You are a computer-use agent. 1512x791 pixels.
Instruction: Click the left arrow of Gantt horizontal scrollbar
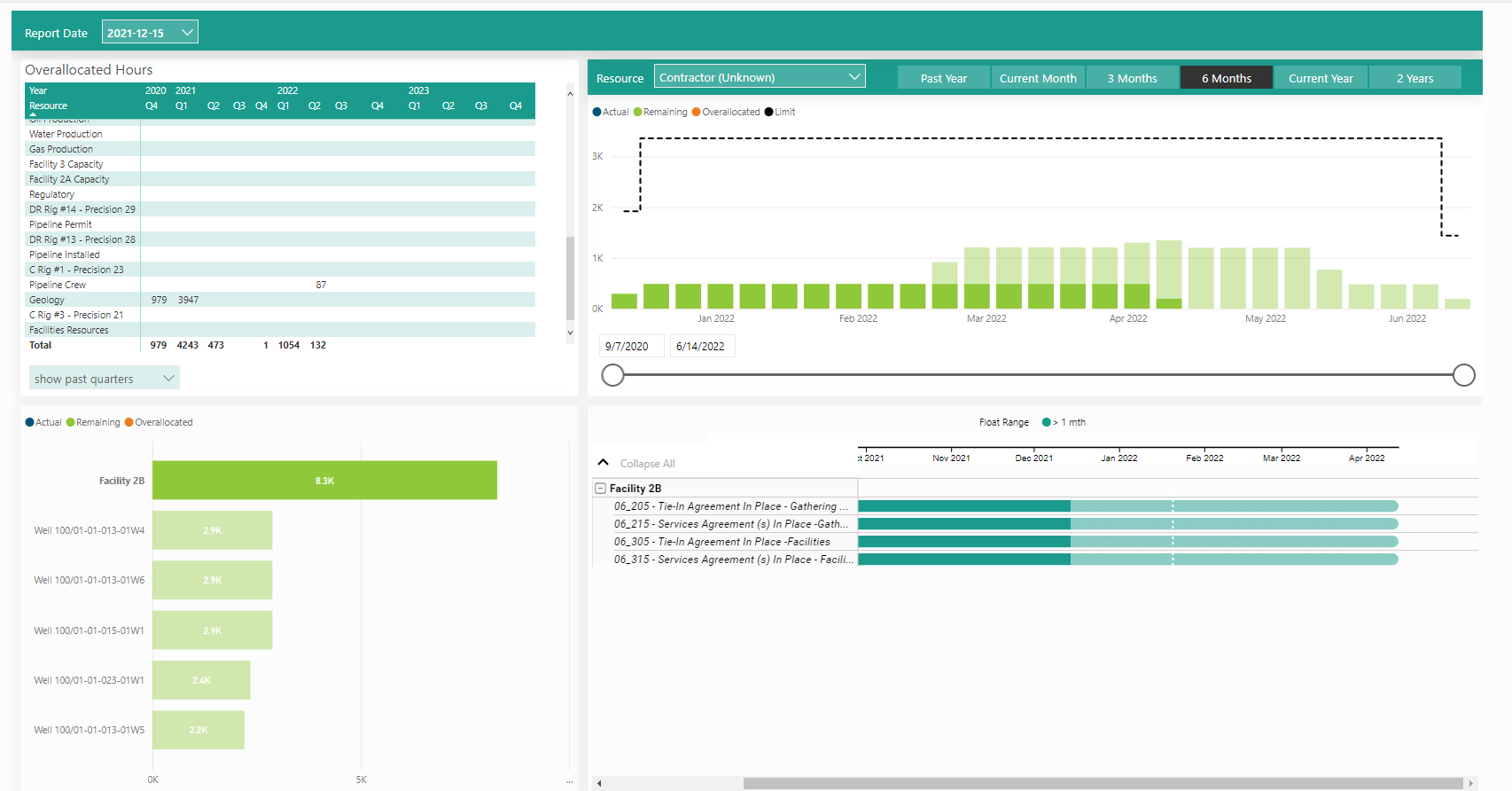coord(600,783)
